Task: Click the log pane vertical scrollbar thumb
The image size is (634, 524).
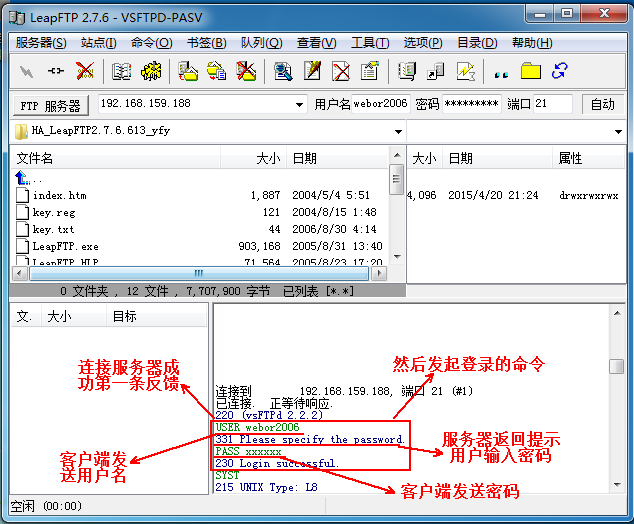Action: [x=617, y=366]
